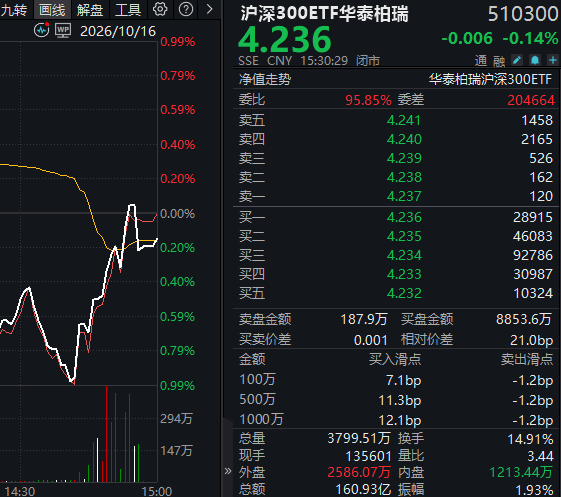The image size is (561, 497).
Task: Select the 卖一 ask price 4.237
Action: [404, 196]
